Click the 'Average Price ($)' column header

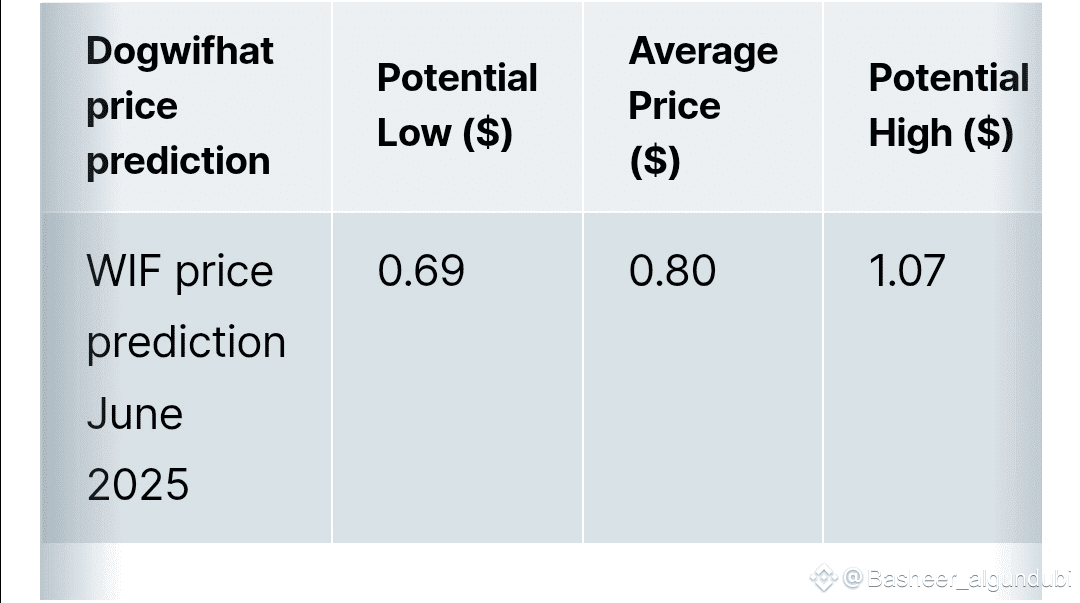[702, 105]
